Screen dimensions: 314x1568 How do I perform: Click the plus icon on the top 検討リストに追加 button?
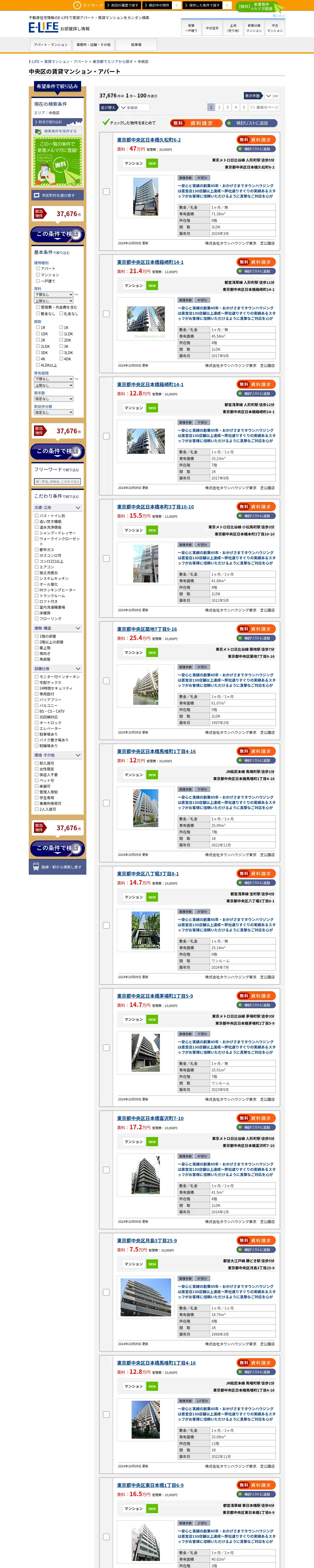coord(229,123)
